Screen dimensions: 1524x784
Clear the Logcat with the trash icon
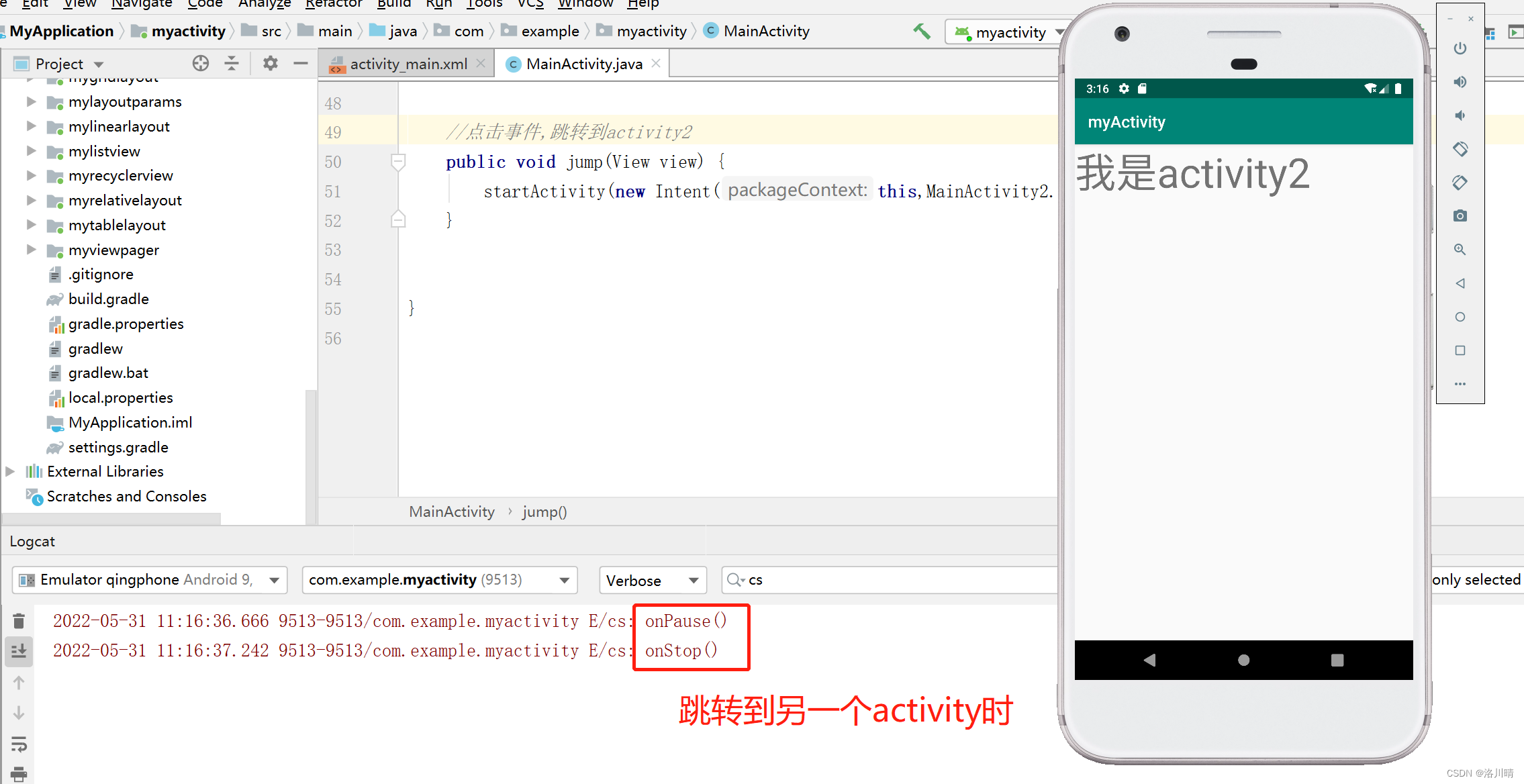18,621
